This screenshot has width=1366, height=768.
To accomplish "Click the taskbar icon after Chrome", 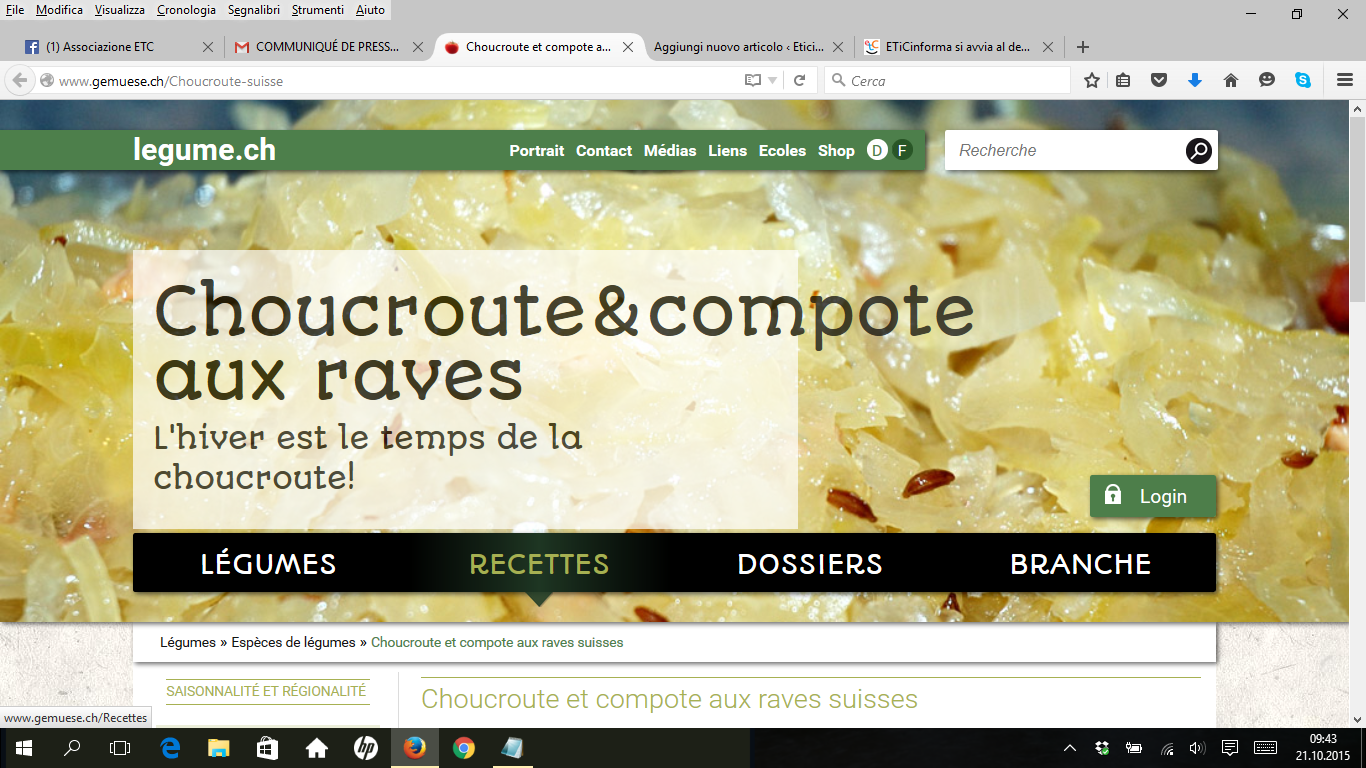I will click(511, 748).
